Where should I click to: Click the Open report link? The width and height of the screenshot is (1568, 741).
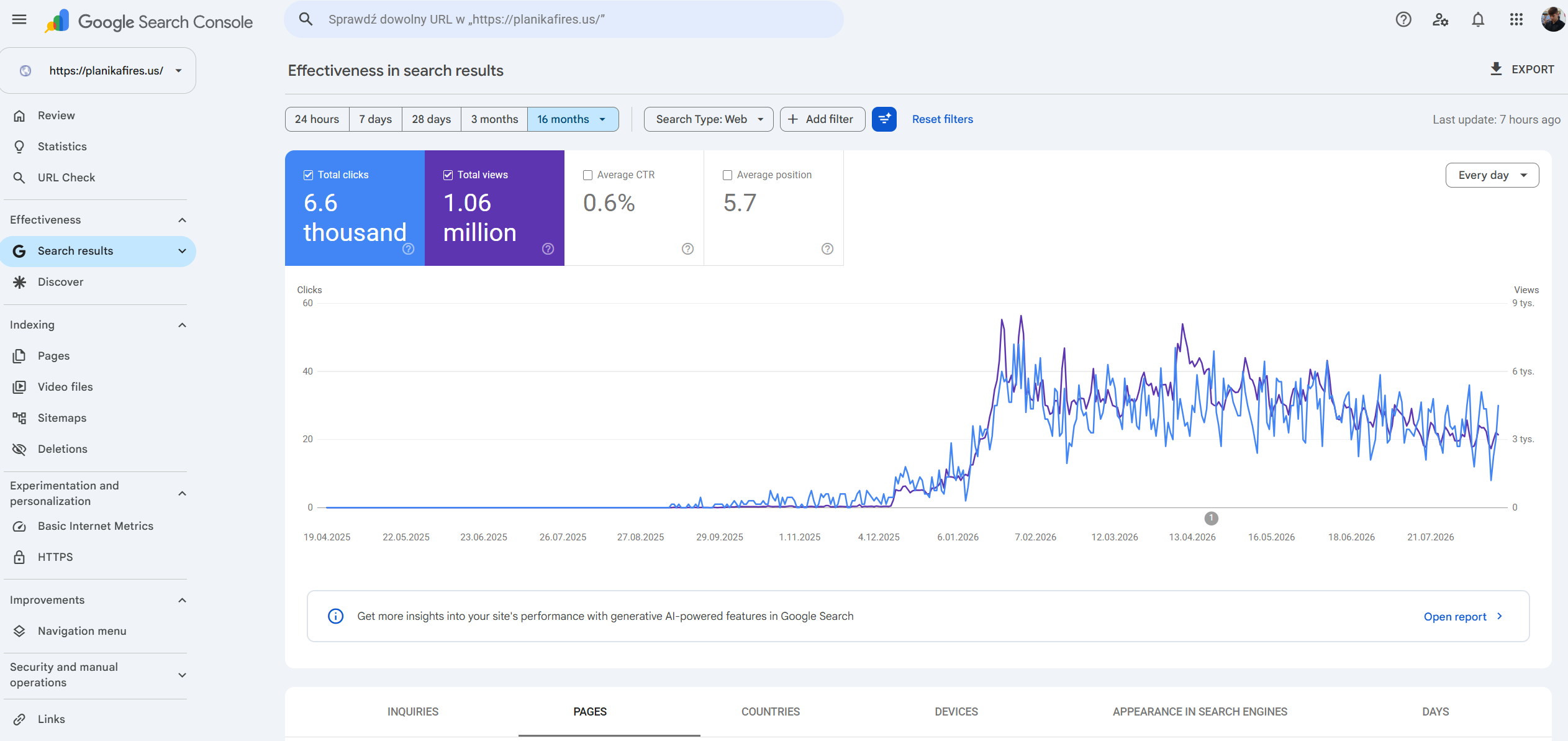point(1463,617)
